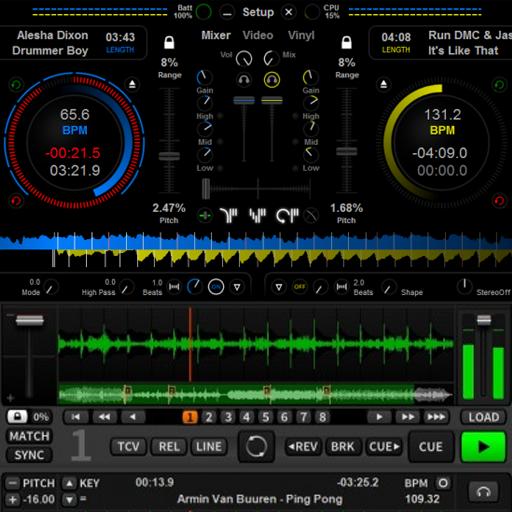
Task: Click the SYNC button
Action: (29, 455)
